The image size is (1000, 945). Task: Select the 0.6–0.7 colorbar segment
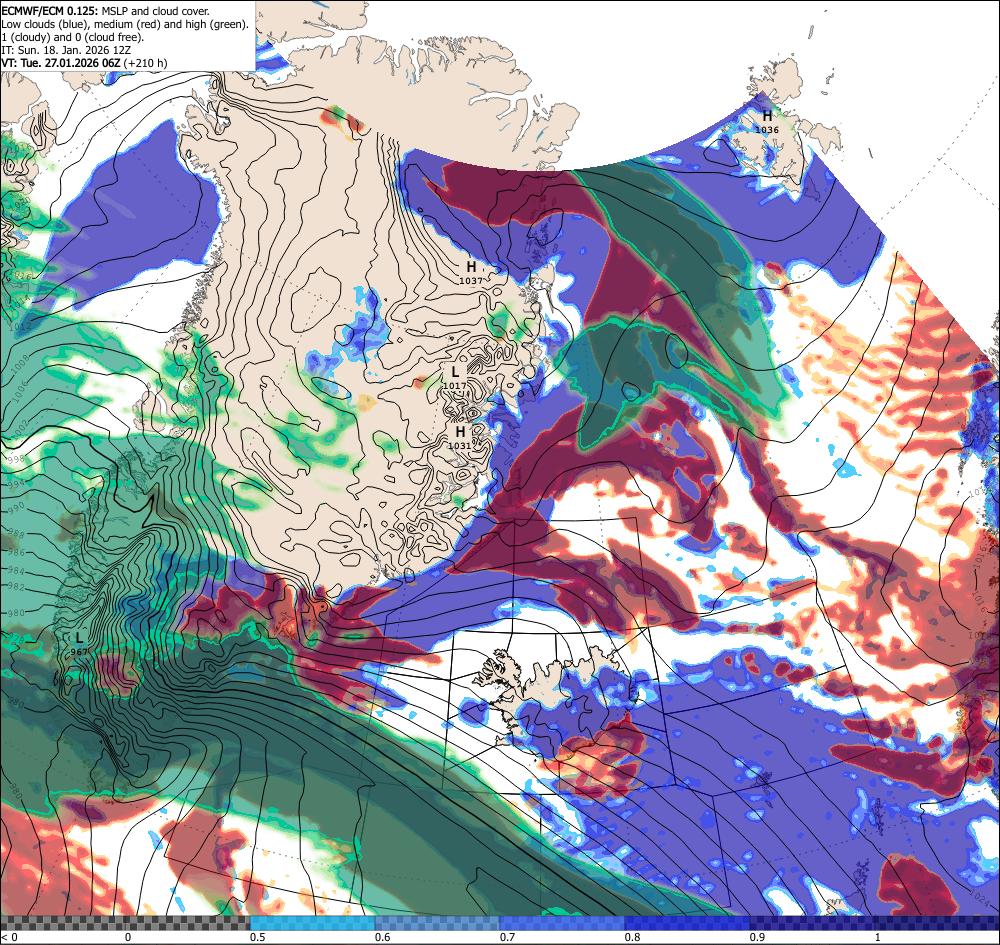click(x=438, y=923)
